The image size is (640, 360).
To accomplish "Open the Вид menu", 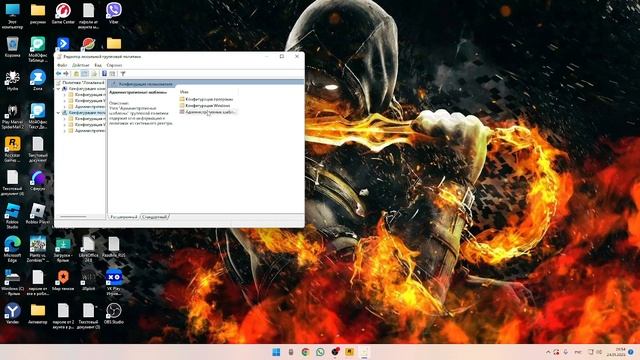I will [x=98, y=65].
